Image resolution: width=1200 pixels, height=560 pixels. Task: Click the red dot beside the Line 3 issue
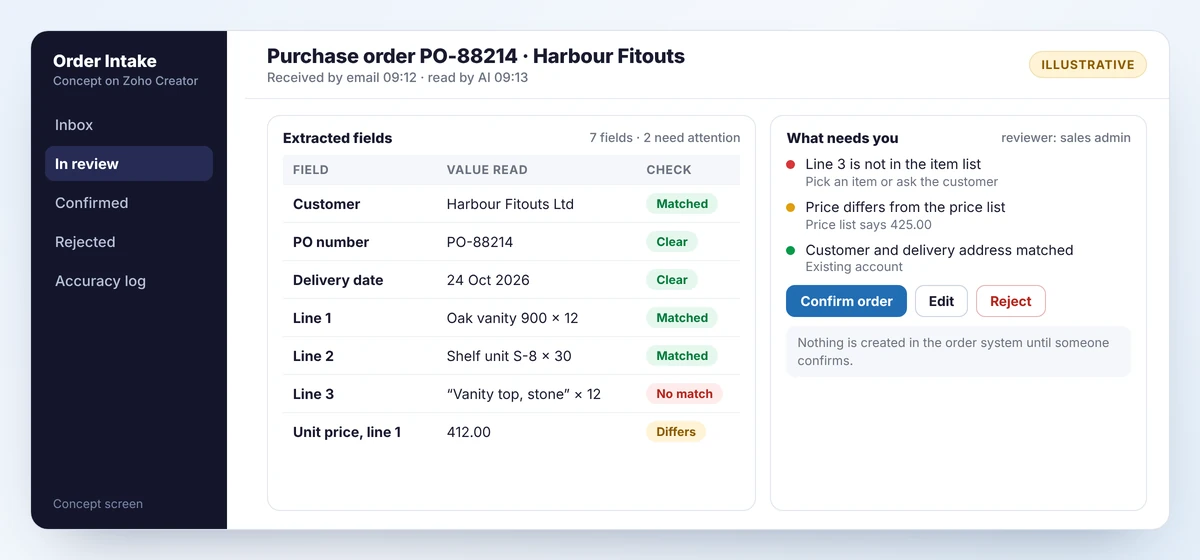click(791, 164)
